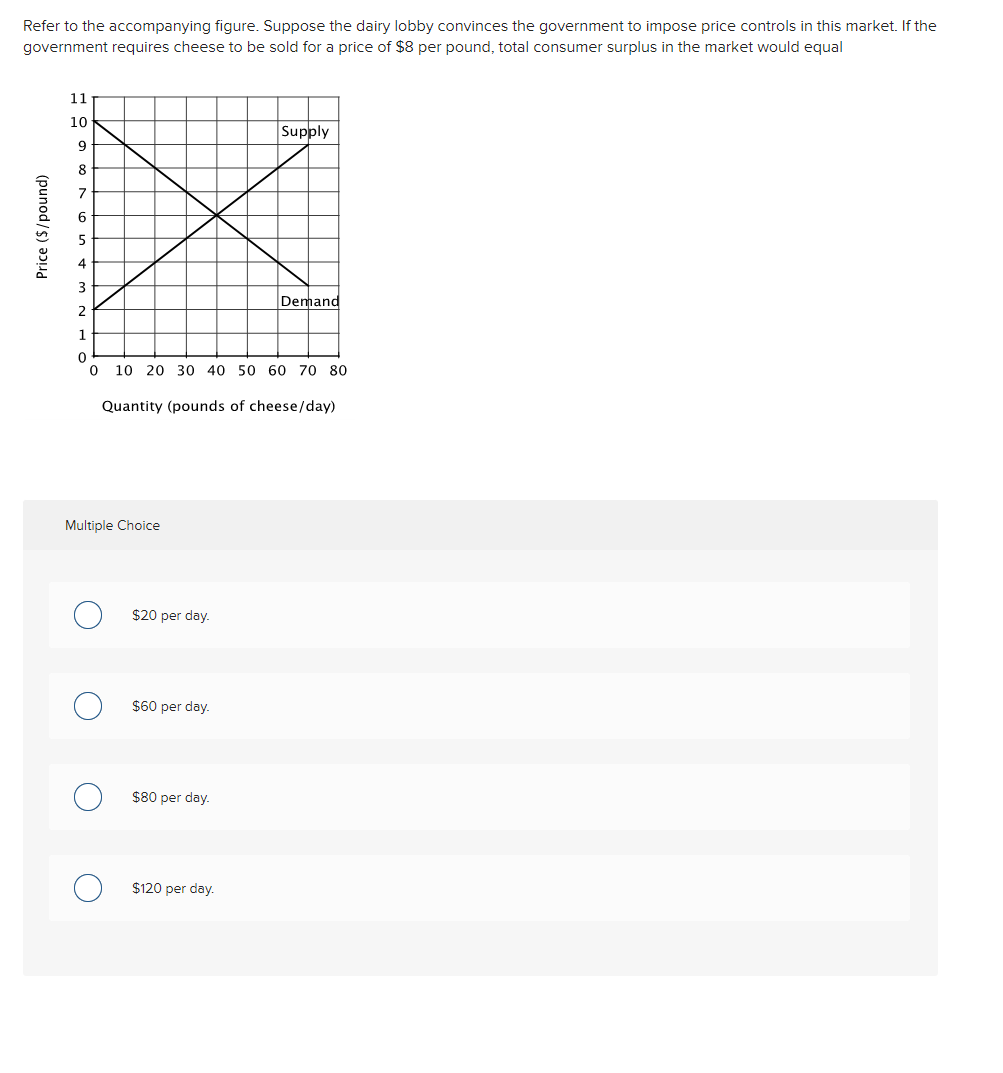Select the $20 per day radio button
Image resolution: width=1003 pixels, height=1073 pixels.
tap(87, 615)
